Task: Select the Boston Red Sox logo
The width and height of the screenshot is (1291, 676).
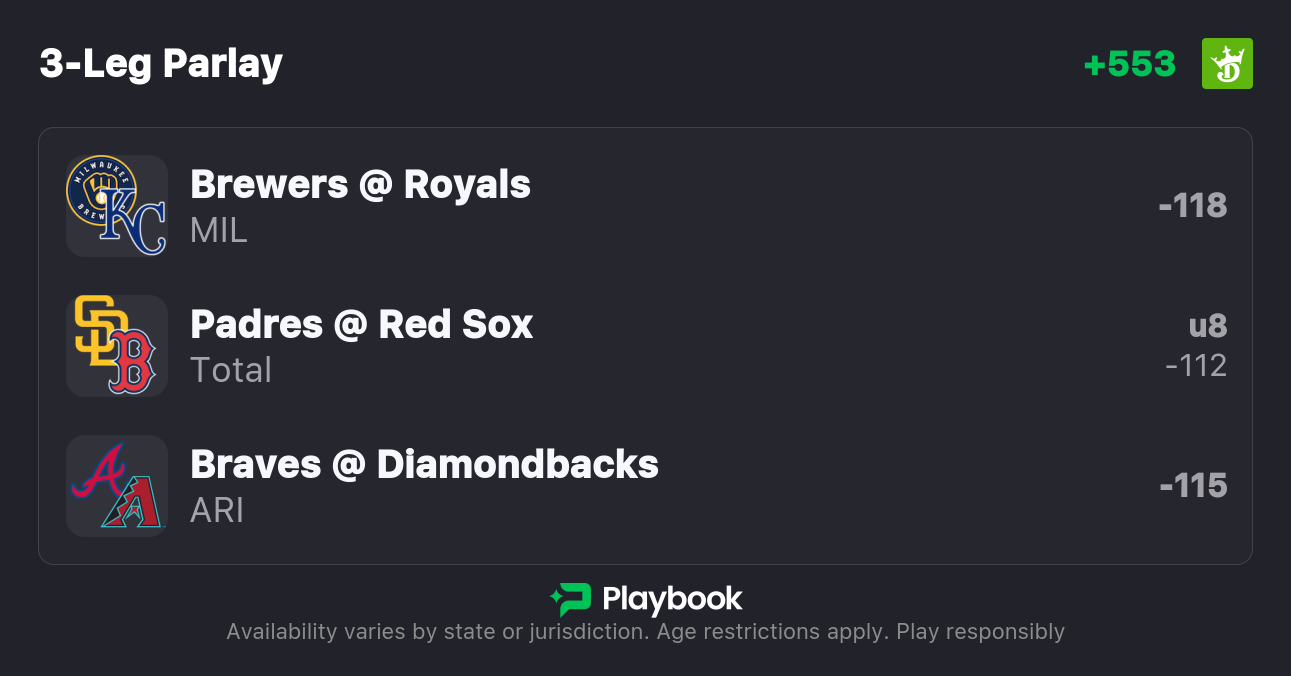Action: [x=133, y=362]
